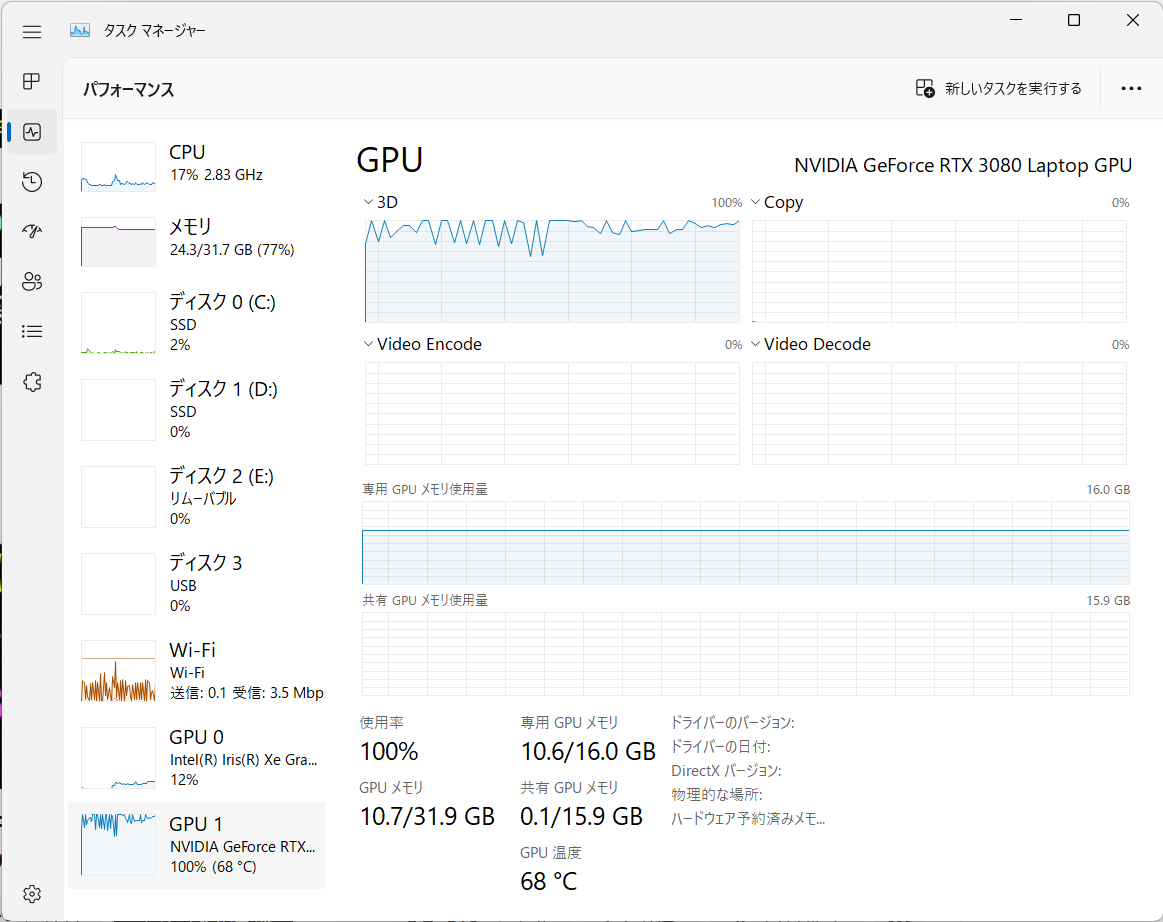This screenshot has height=922, width=1163.
Task: Open Startup apps via the speedometer icon
Action: coord(31,231)
